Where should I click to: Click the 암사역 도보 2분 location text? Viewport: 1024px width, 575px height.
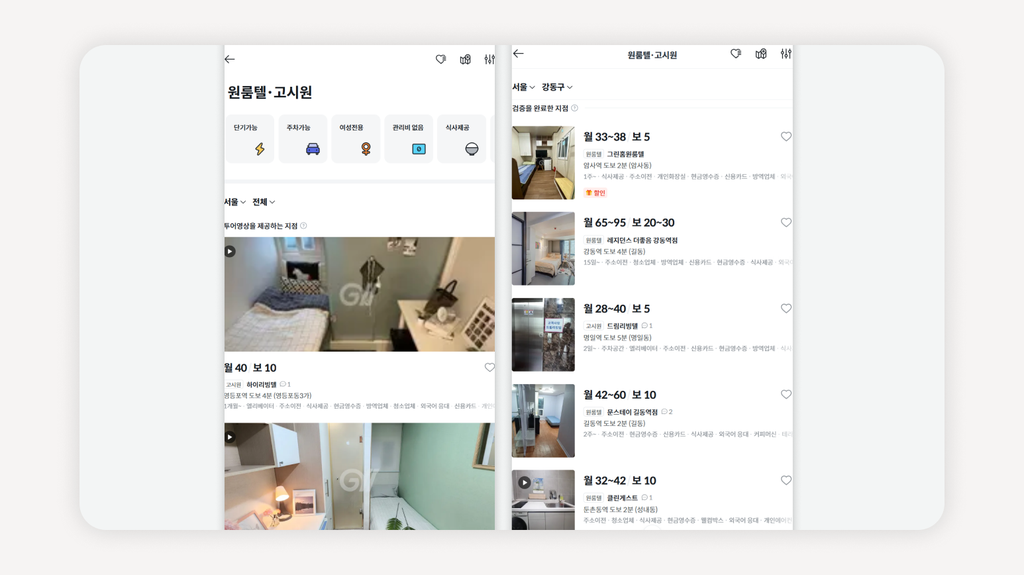click(617, 165)
